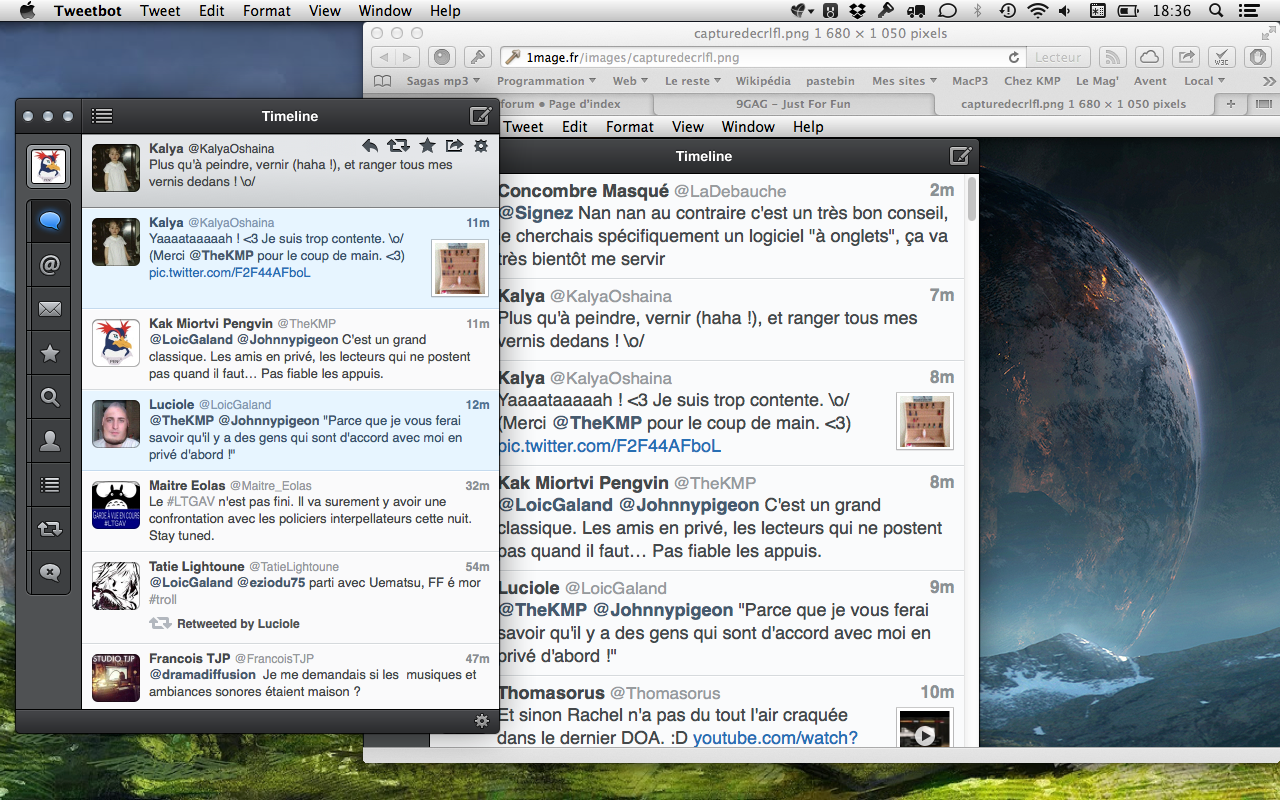Screen dimensions: 1280x800
Task: Open the pic.twitter.com/F2F44AFboL link
Action: click(230, 272)
